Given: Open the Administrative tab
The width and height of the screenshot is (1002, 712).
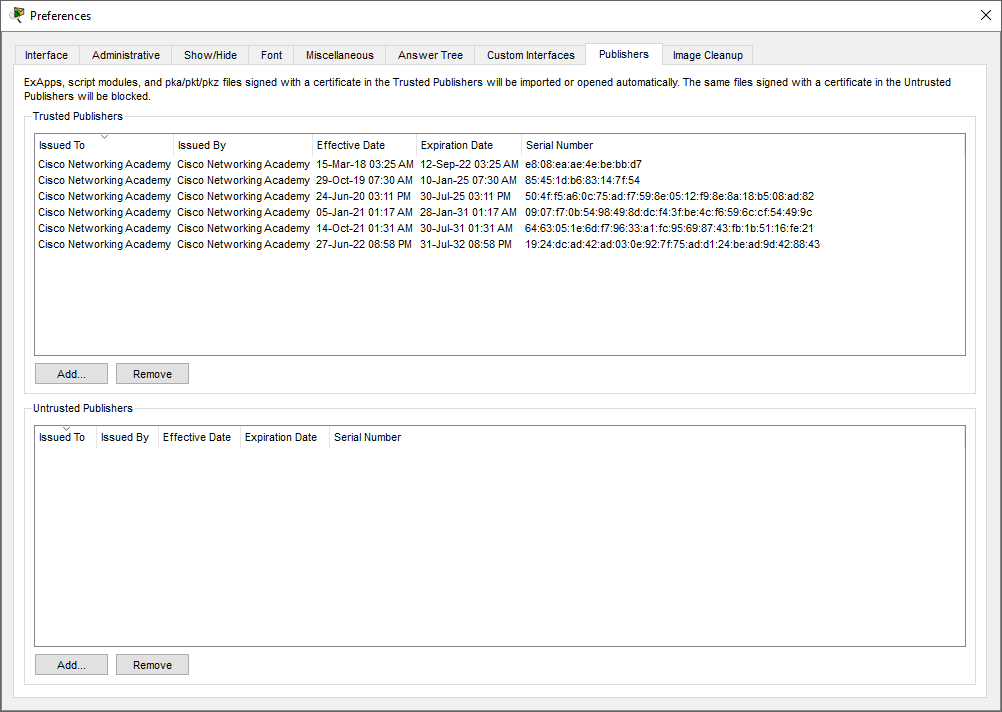Looking at the screenshot, I should pos(125,55).
